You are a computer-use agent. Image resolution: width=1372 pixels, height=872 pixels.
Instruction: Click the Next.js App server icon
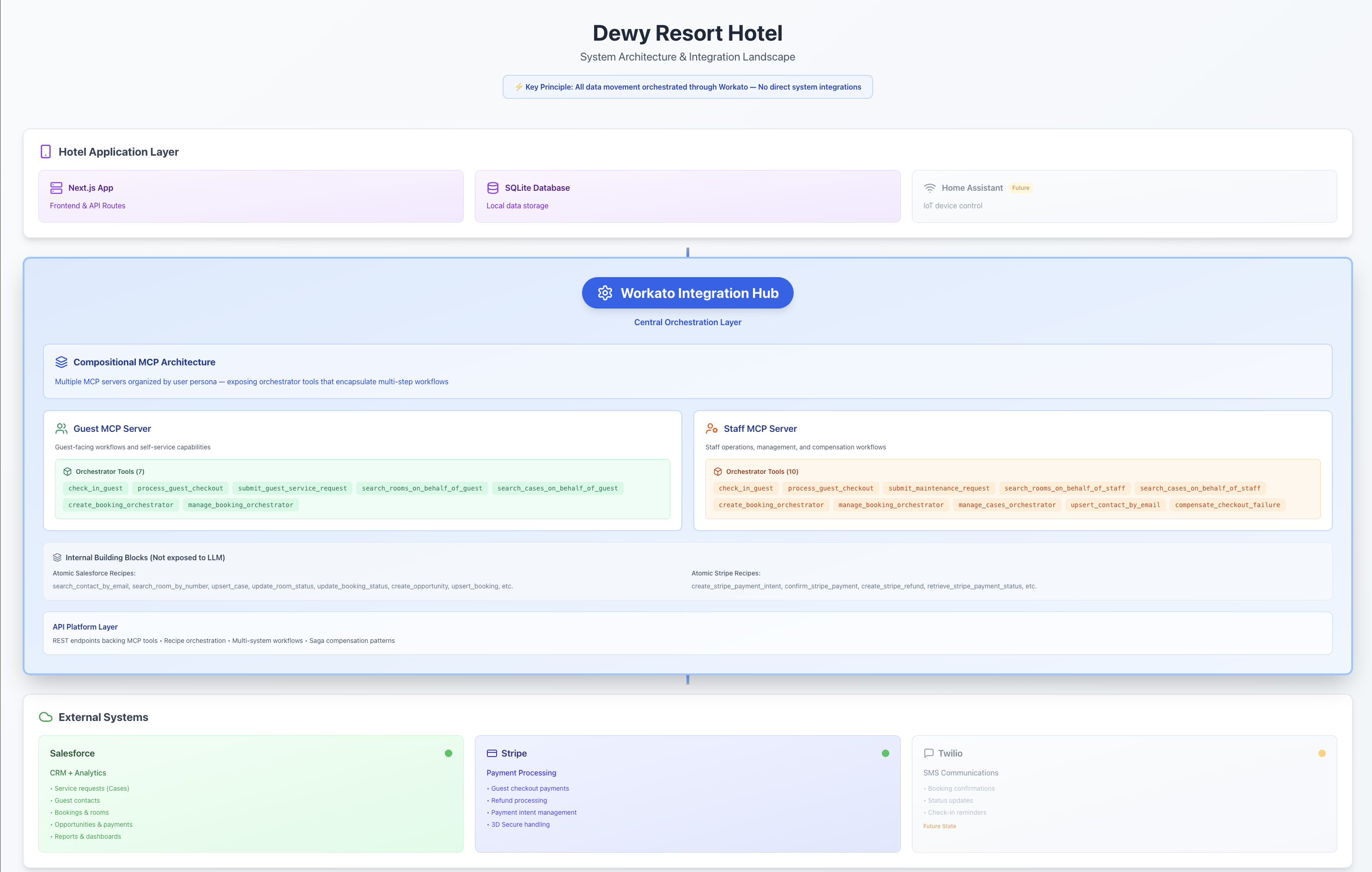click(x=56, y=188)
